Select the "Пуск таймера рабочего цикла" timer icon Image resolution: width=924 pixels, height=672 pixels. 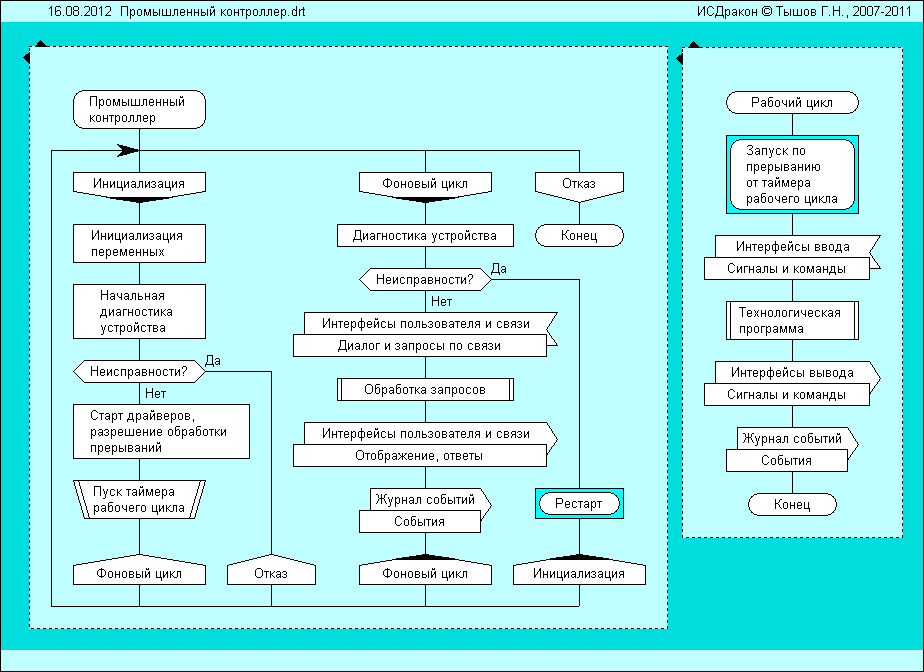[x=139, y=499]
